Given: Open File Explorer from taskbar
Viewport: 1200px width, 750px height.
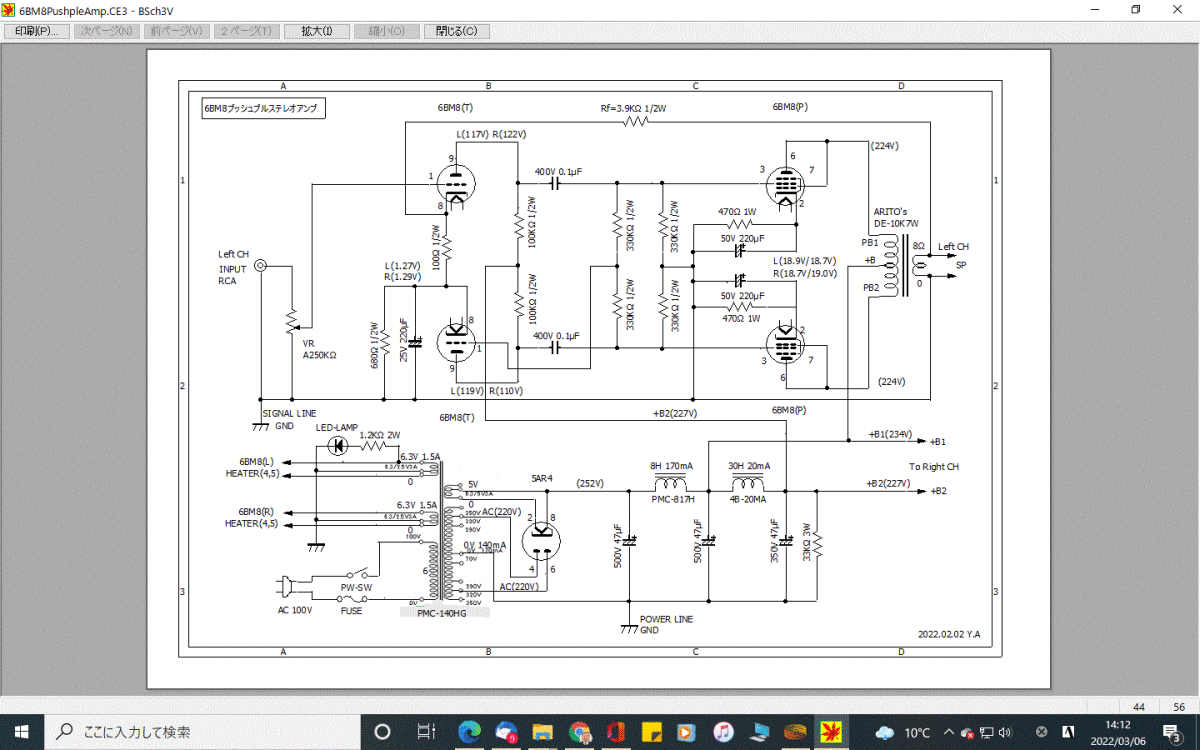Looking at the screenshot, I should (x=543, y=732).
